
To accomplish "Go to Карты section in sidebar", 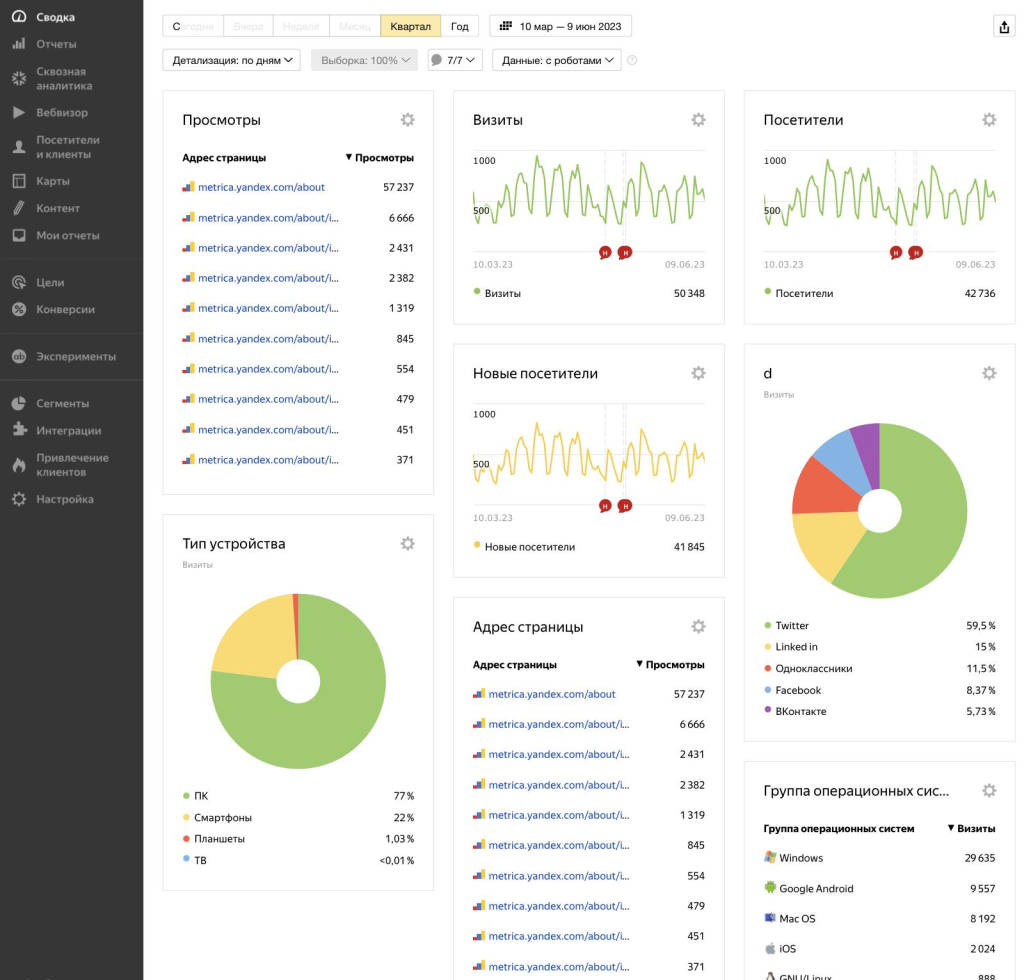I will (52, 181).
